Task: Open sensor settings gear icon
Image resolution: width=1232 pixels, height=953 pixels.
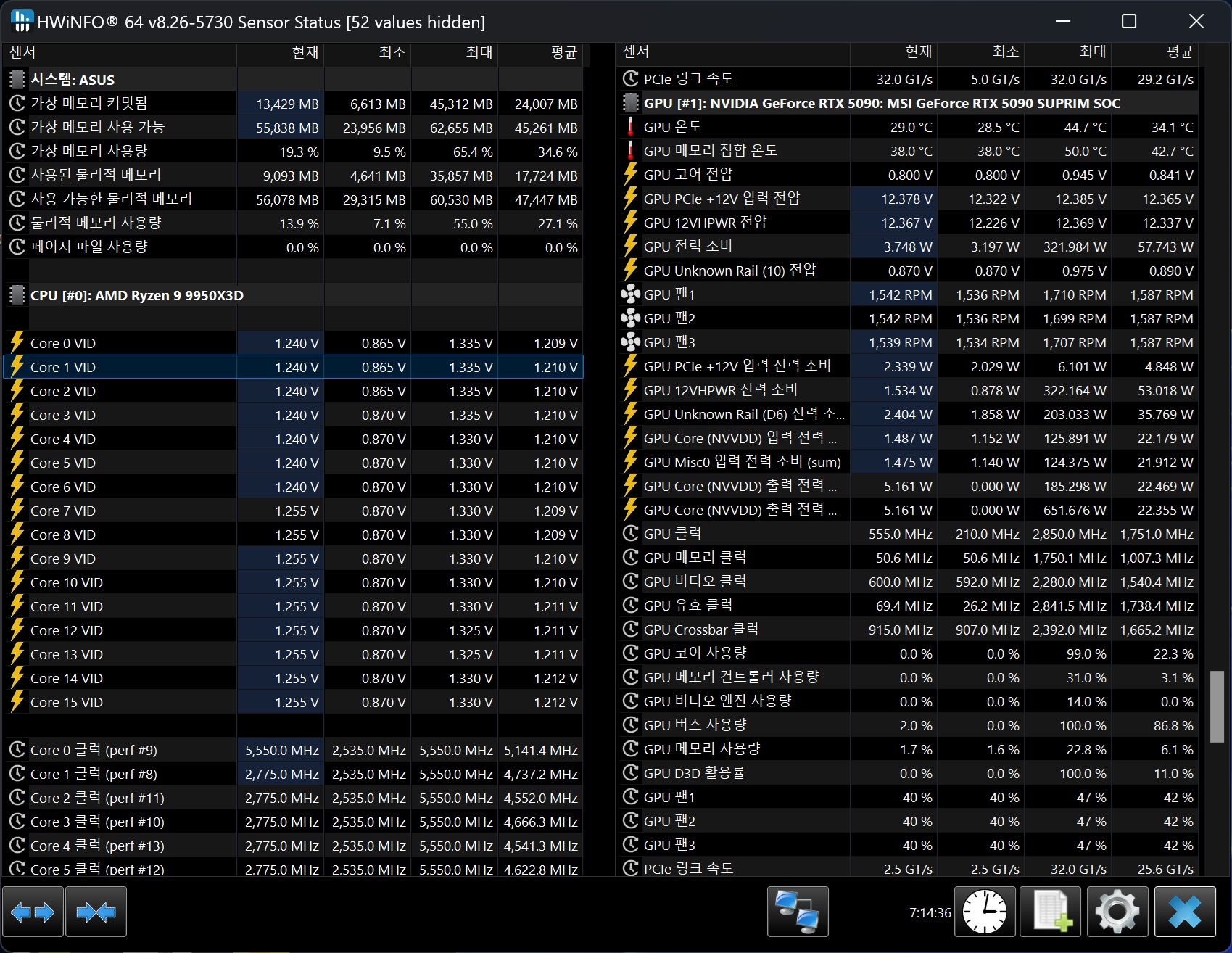Action: [x=1117, y=912]
